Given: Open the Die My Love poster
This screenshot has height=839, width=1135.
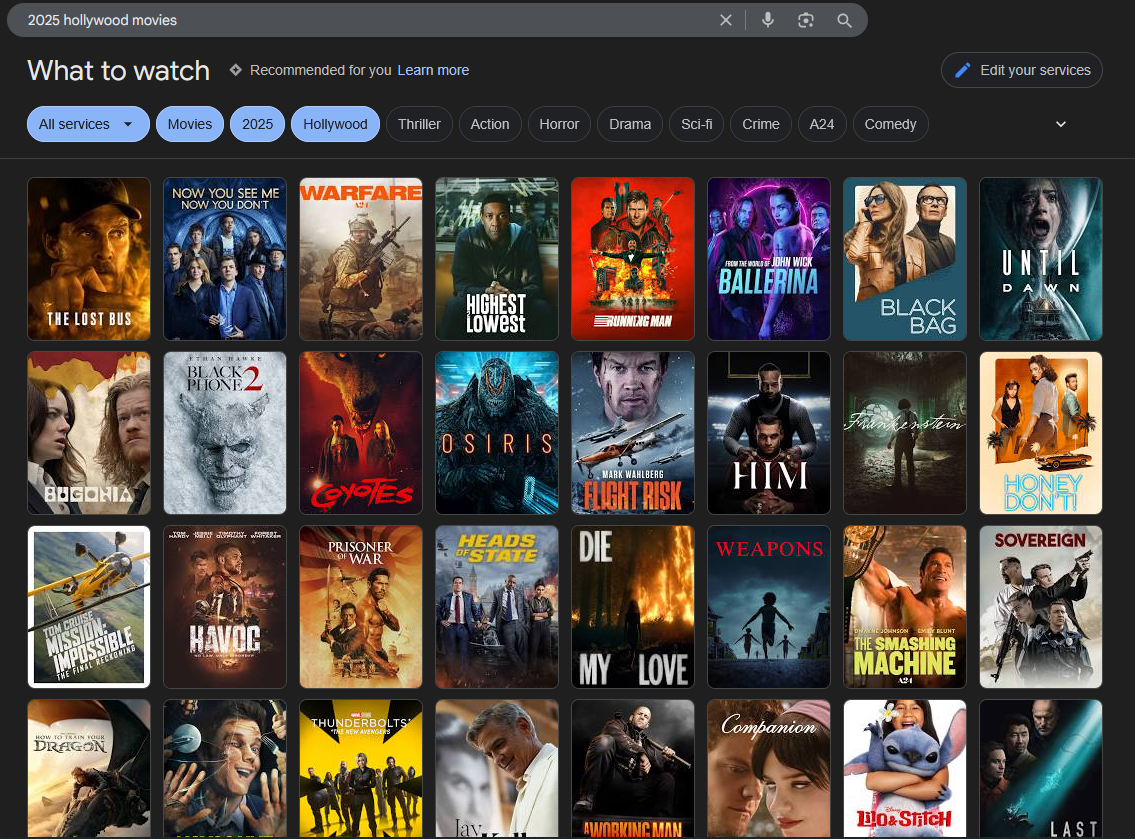Looking at the screenshot, I should (633, 607).
